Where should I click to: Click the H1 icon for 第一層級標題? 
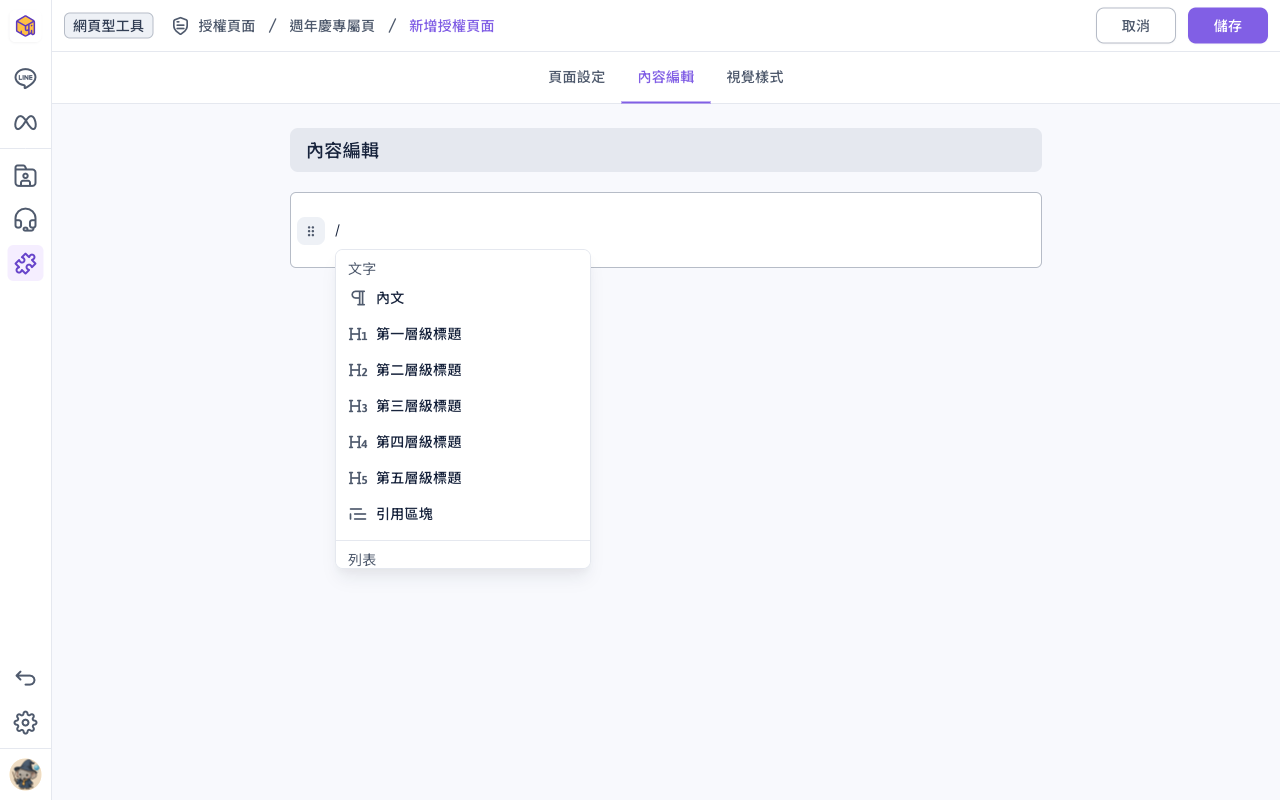(358, 334)
